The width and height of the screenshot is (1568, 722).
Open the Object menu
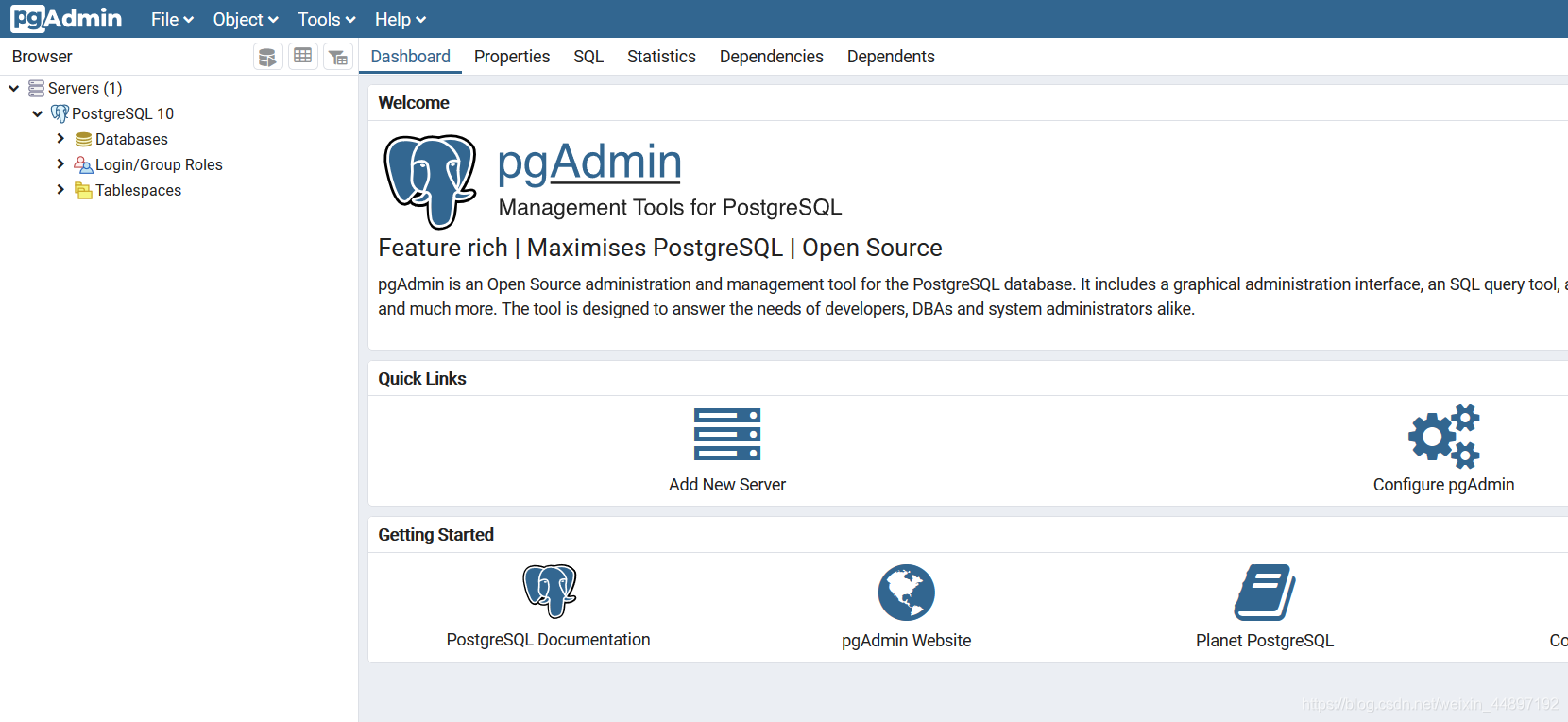click(x=246, y=19)
